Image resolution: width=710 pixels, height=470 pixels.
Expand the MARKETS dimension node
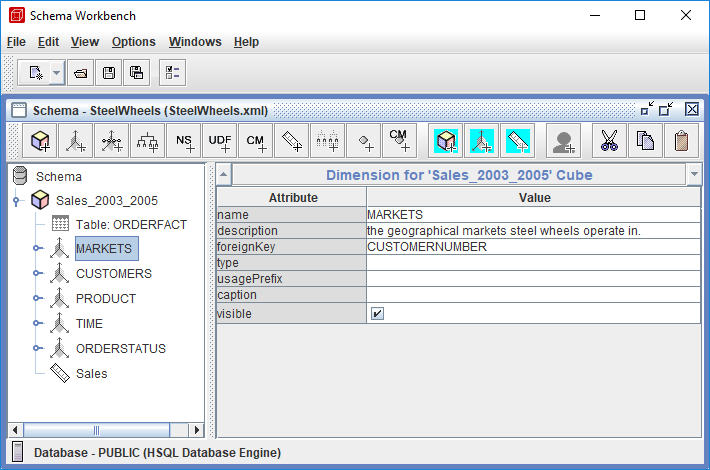pos(37,249)
